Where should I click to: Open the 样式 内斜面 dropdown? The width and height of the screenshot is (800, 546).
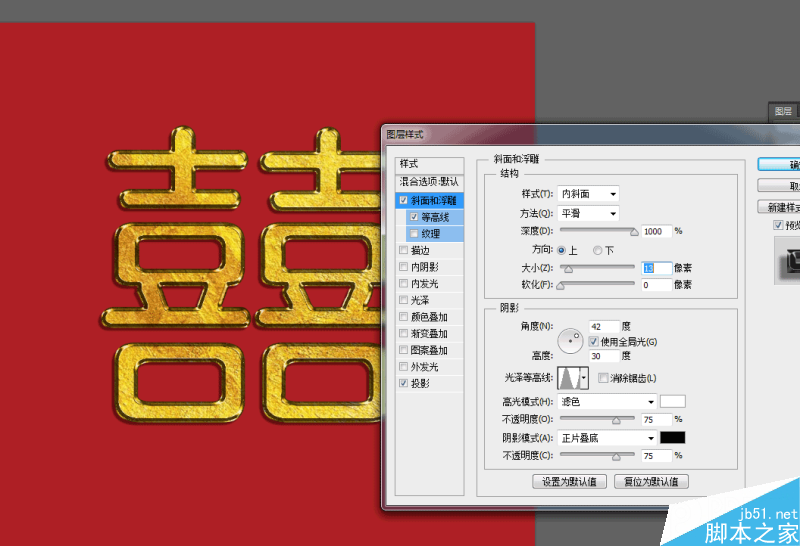588,194
